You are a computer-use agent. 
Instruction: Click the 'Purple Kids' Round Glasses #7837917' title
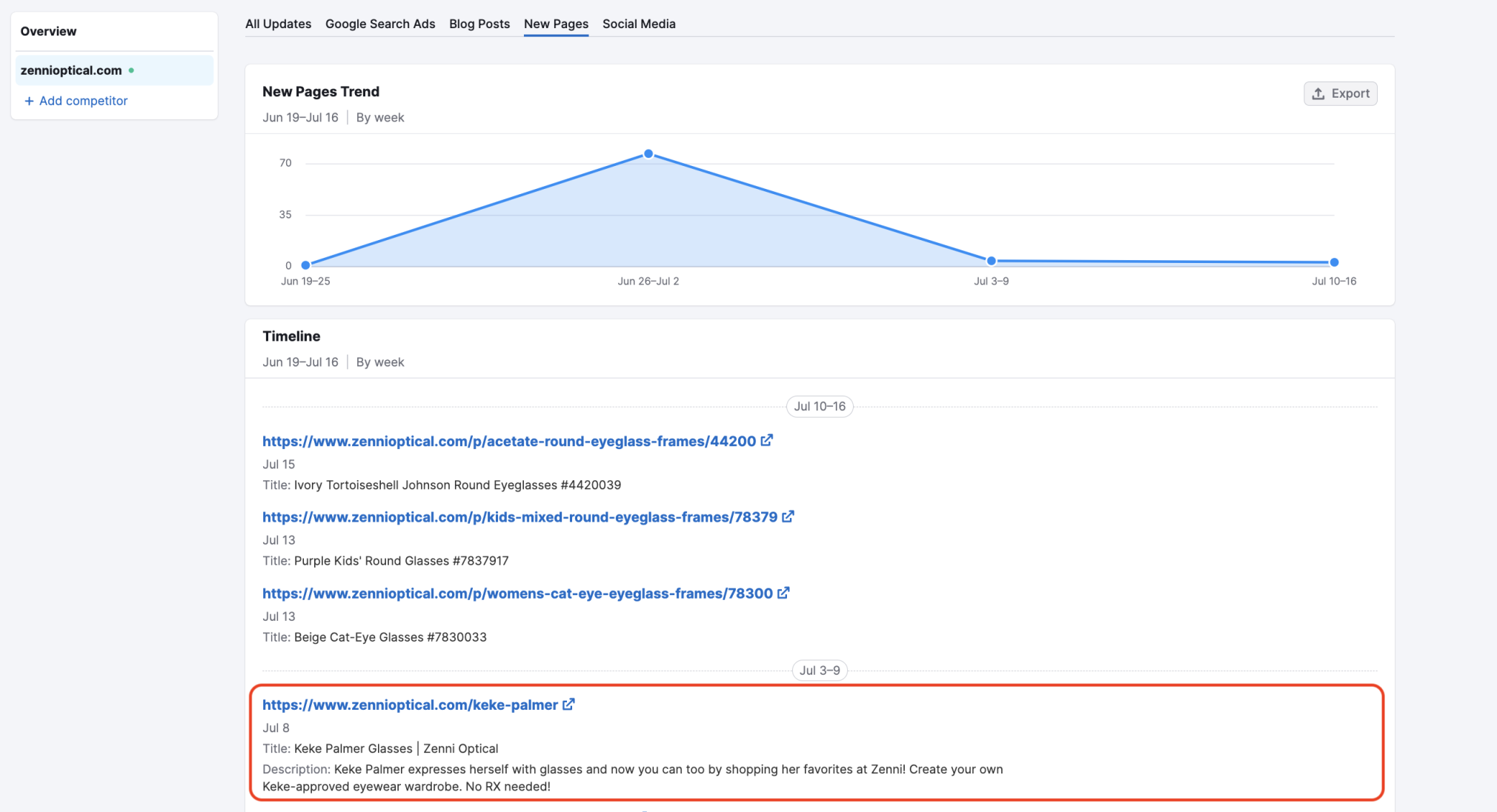(x=401, y=561)
